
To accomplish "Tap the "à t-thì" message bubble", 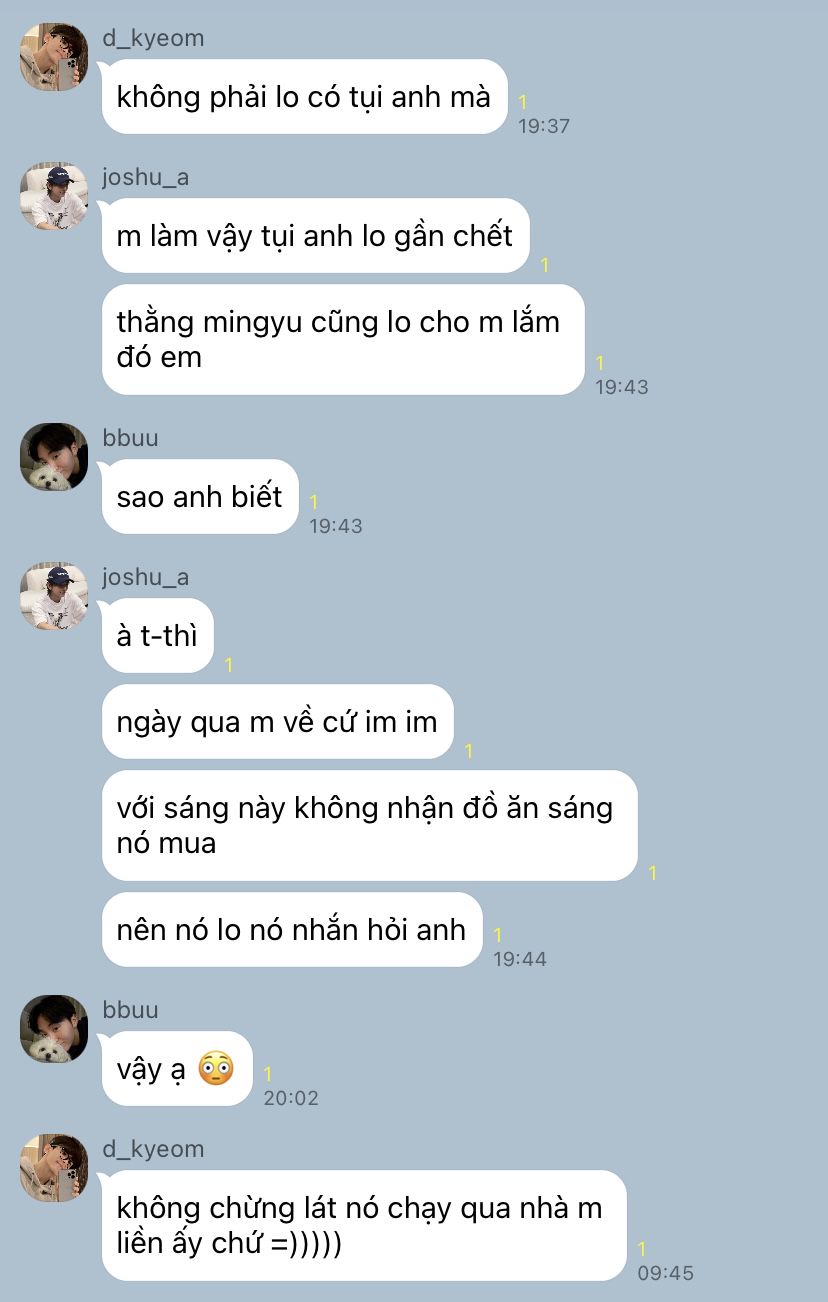I will pos(158,635).
